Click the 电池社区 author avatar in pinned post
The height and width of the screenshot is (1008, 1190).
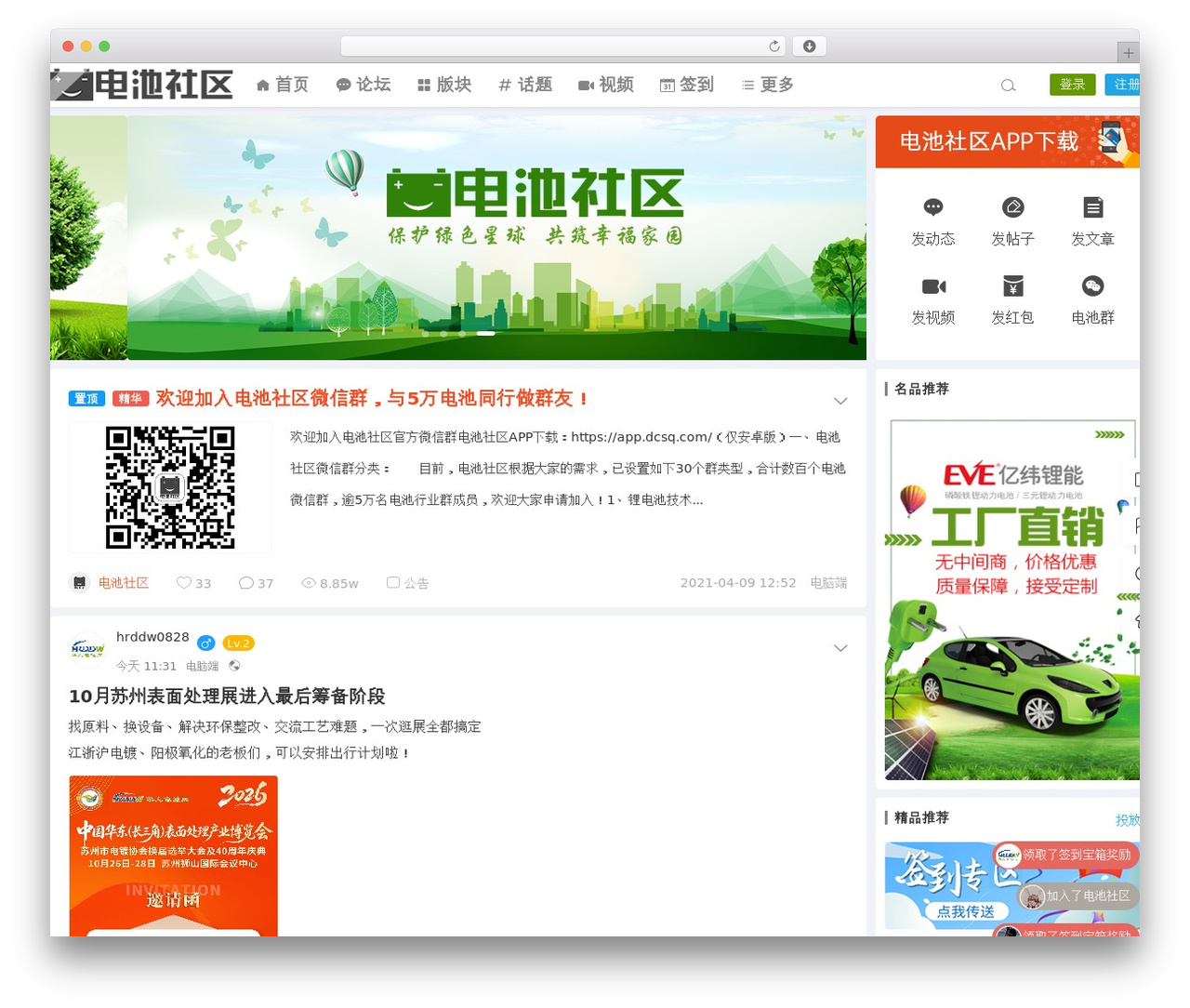coord(80,583)
